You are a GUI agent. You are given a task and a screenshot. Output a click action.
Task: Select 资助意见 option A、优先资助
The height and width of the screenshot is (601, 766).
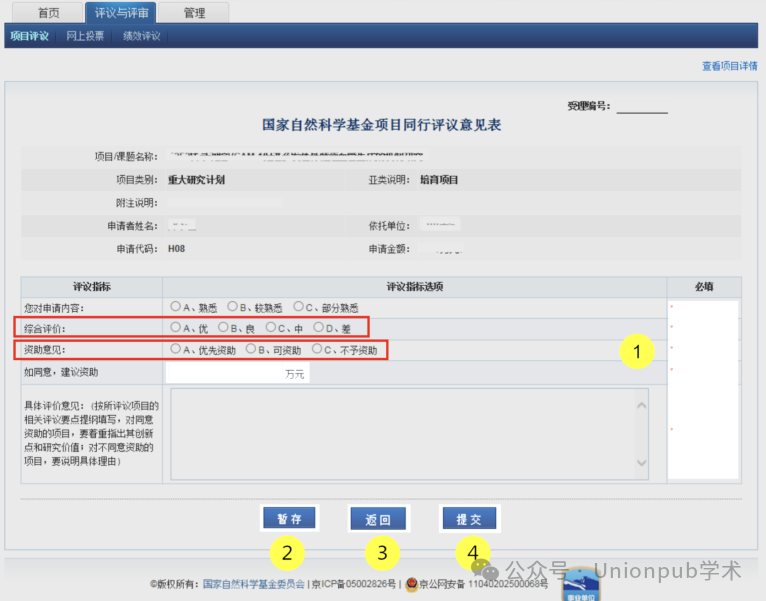[x=175, y=348]
